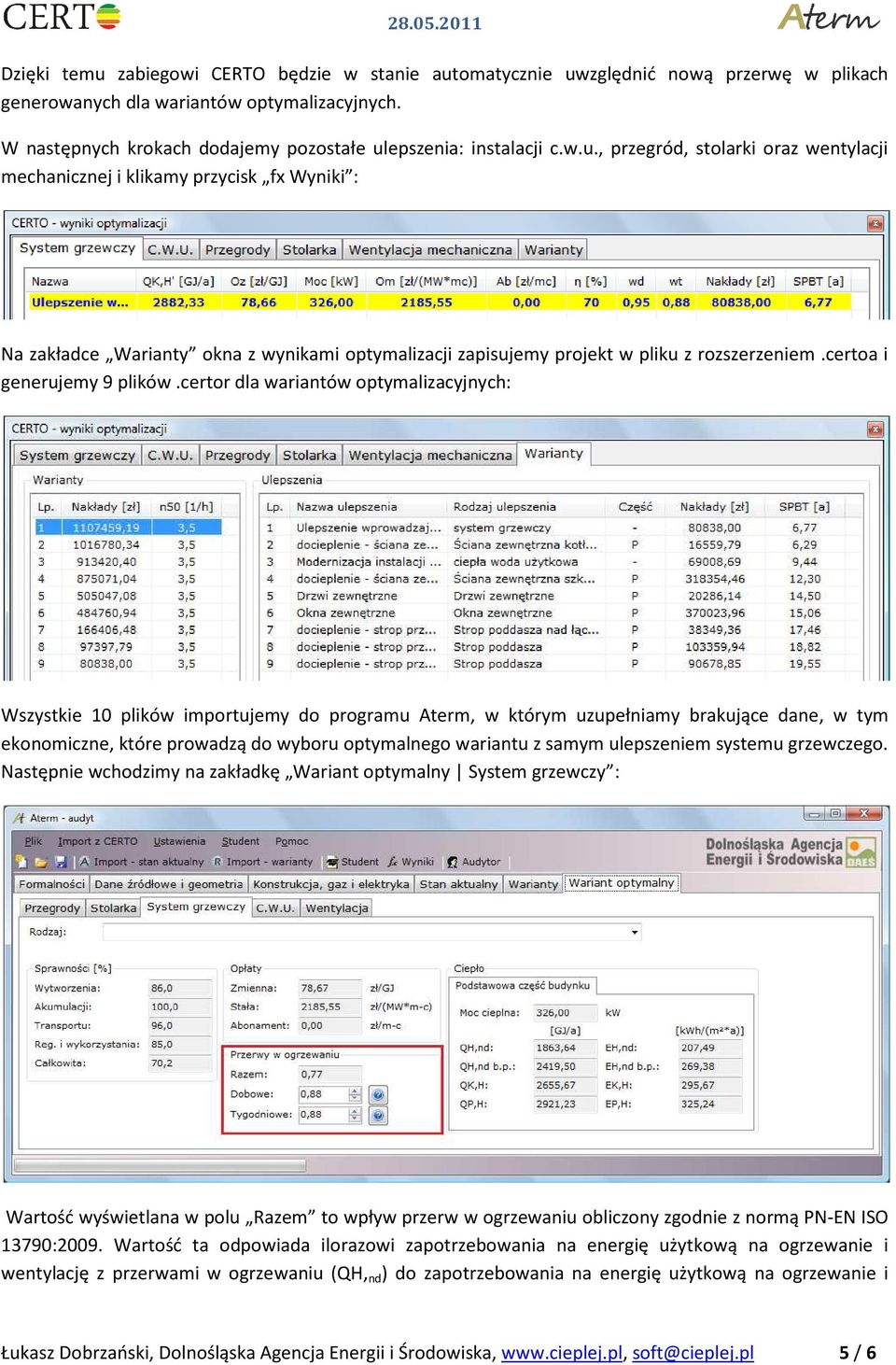Switch to the Stan aktualny tab
This screenshot has width=896, height=1365.
pyautogui.click(x=458, y=884)
